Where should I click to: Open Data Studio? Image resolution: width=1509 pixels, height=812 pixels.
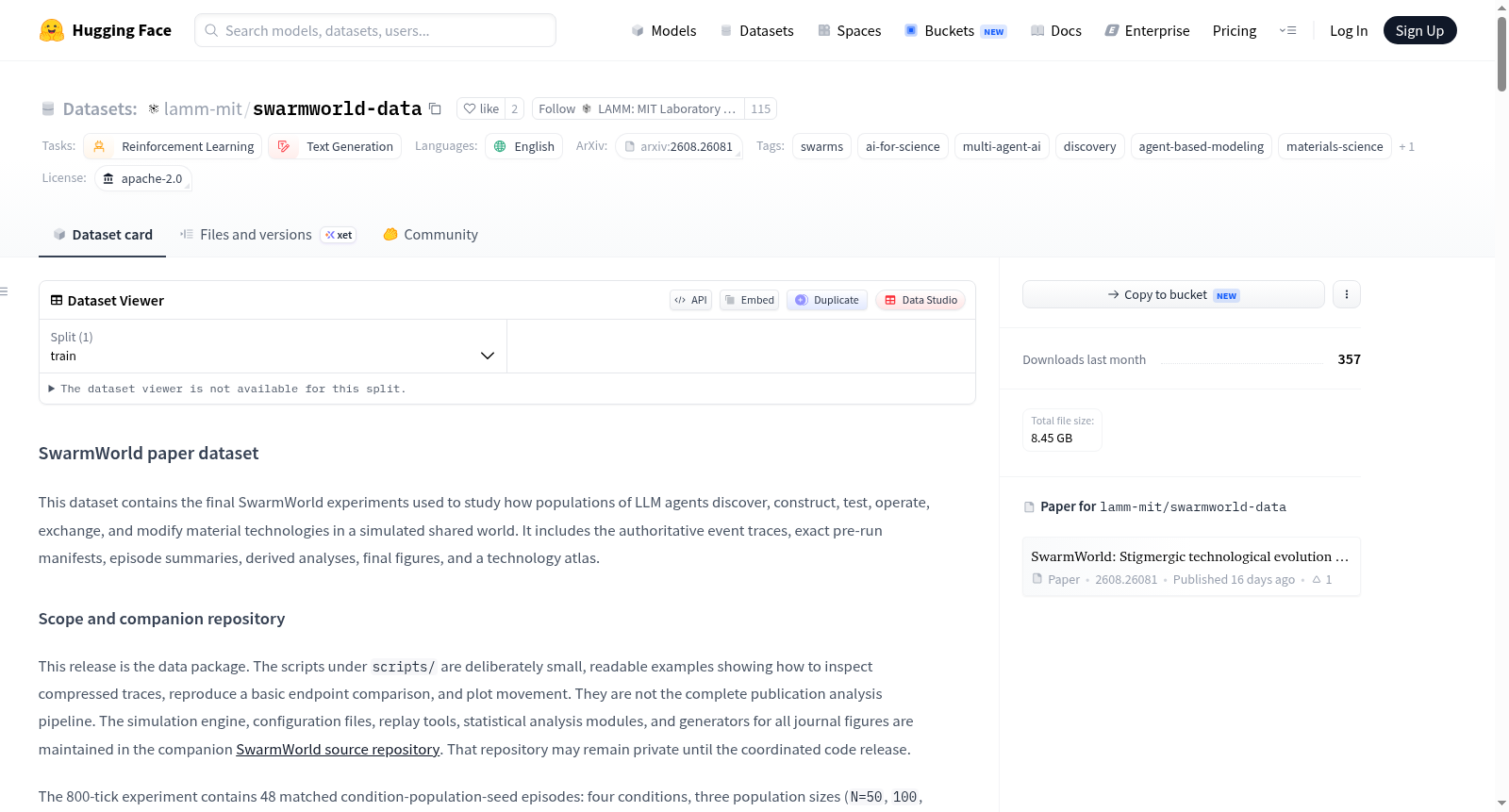click(x=920, y=300)
